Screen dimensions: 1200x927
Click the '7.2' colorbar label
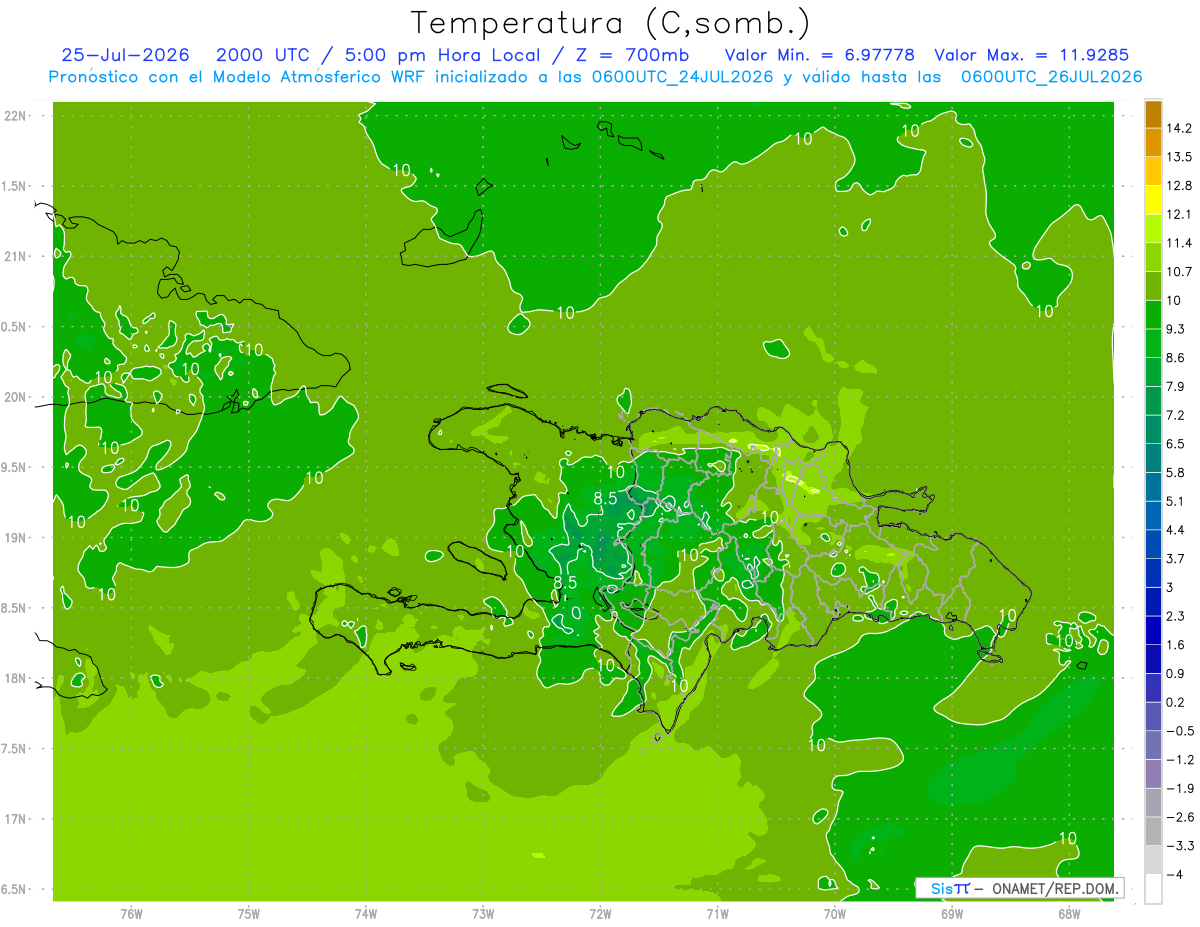(x=1177, y=415)
